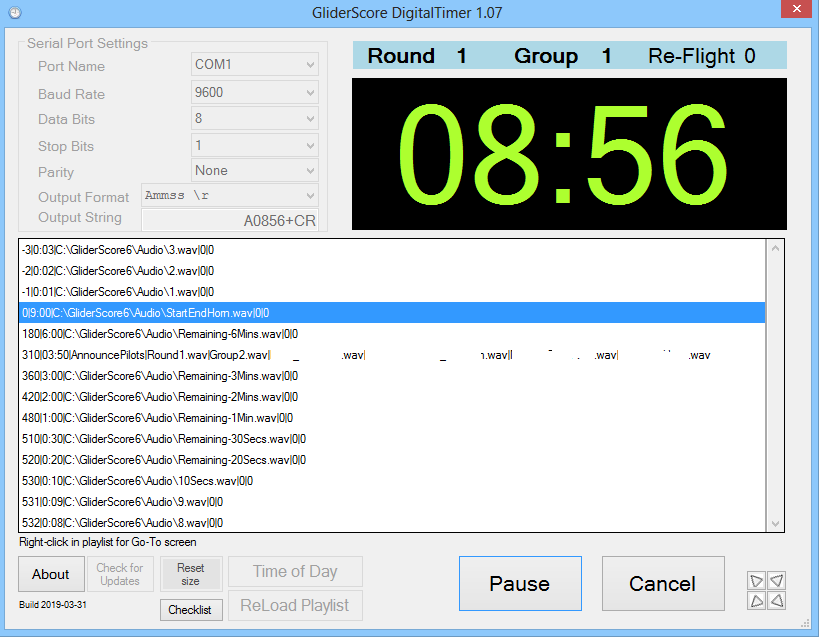Pause the running timer

click(520, 583)
